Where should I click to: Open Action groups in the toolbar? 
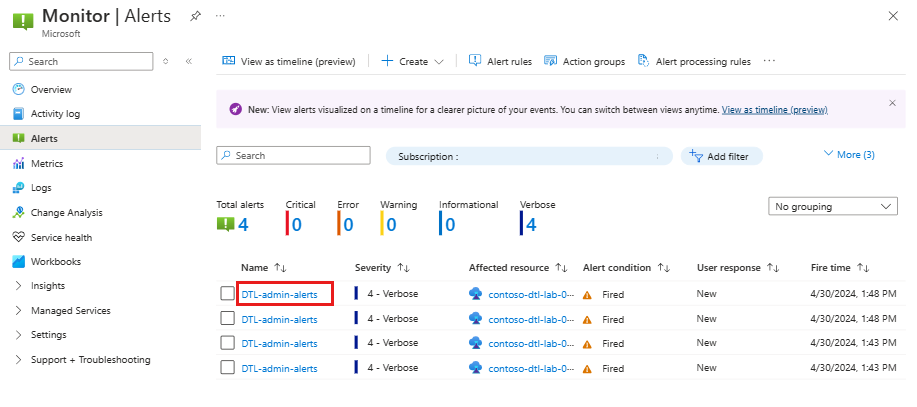coord(584,61)
